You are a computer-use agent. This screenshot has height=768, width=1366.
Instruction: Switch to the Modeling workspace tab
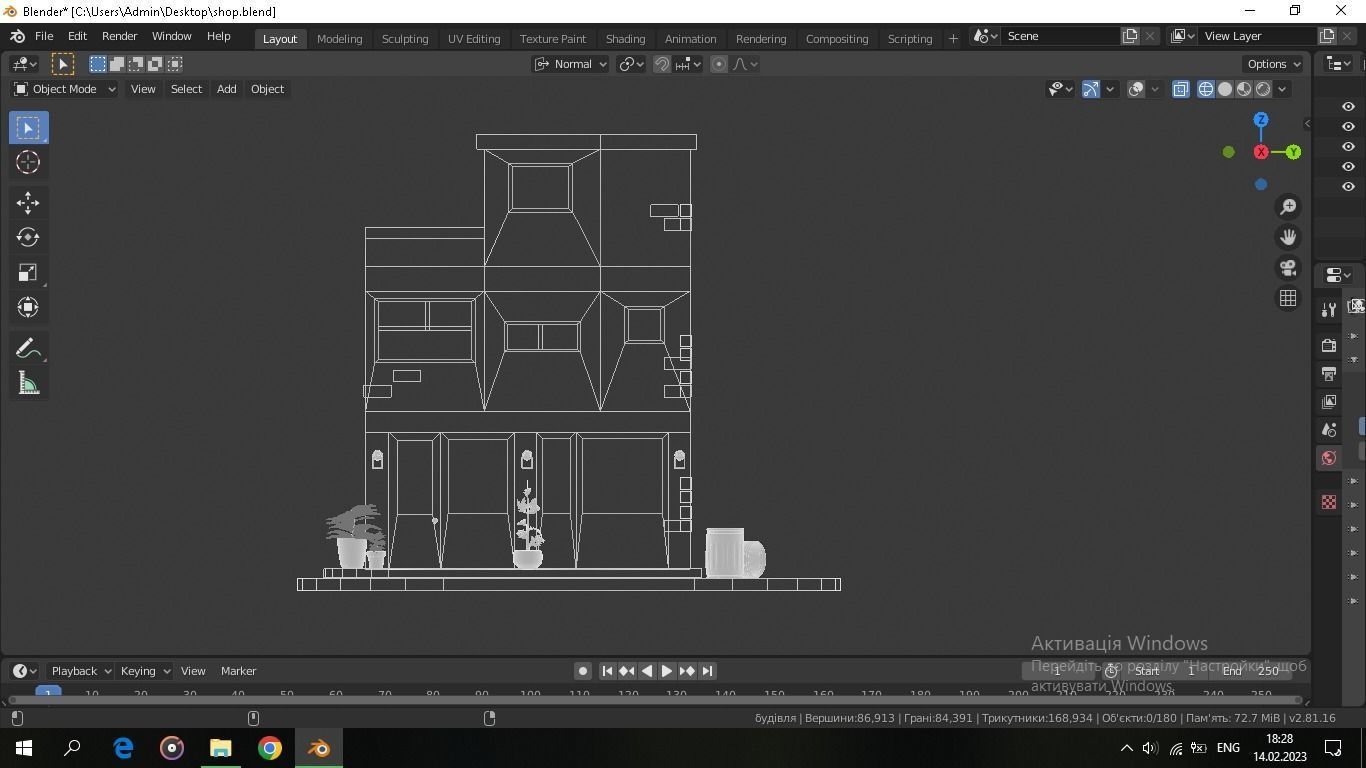pyautogui.click(x=339, y=39)
